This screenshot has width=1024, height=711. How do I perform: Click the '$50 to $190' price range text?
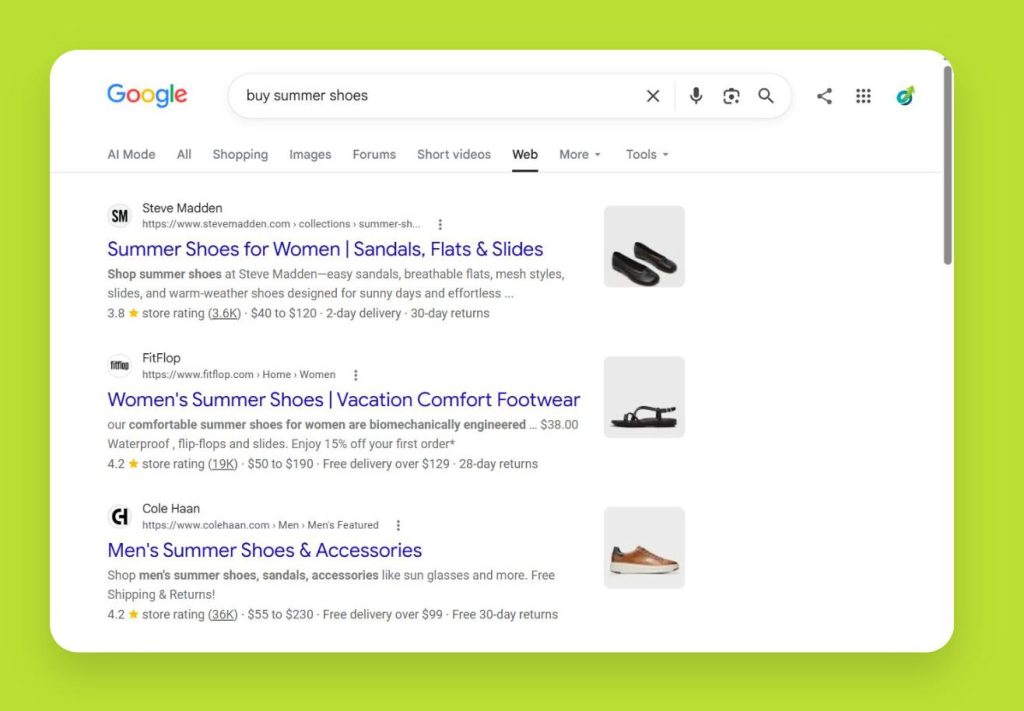[x=281, y=464]
